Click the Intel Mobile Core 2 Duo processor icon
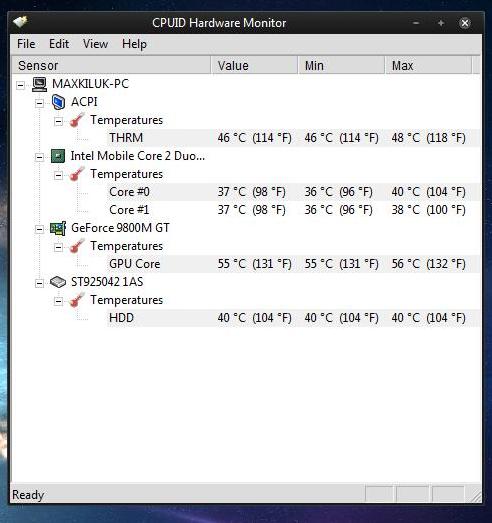This screenshot has width=492, height=523. 58,156
